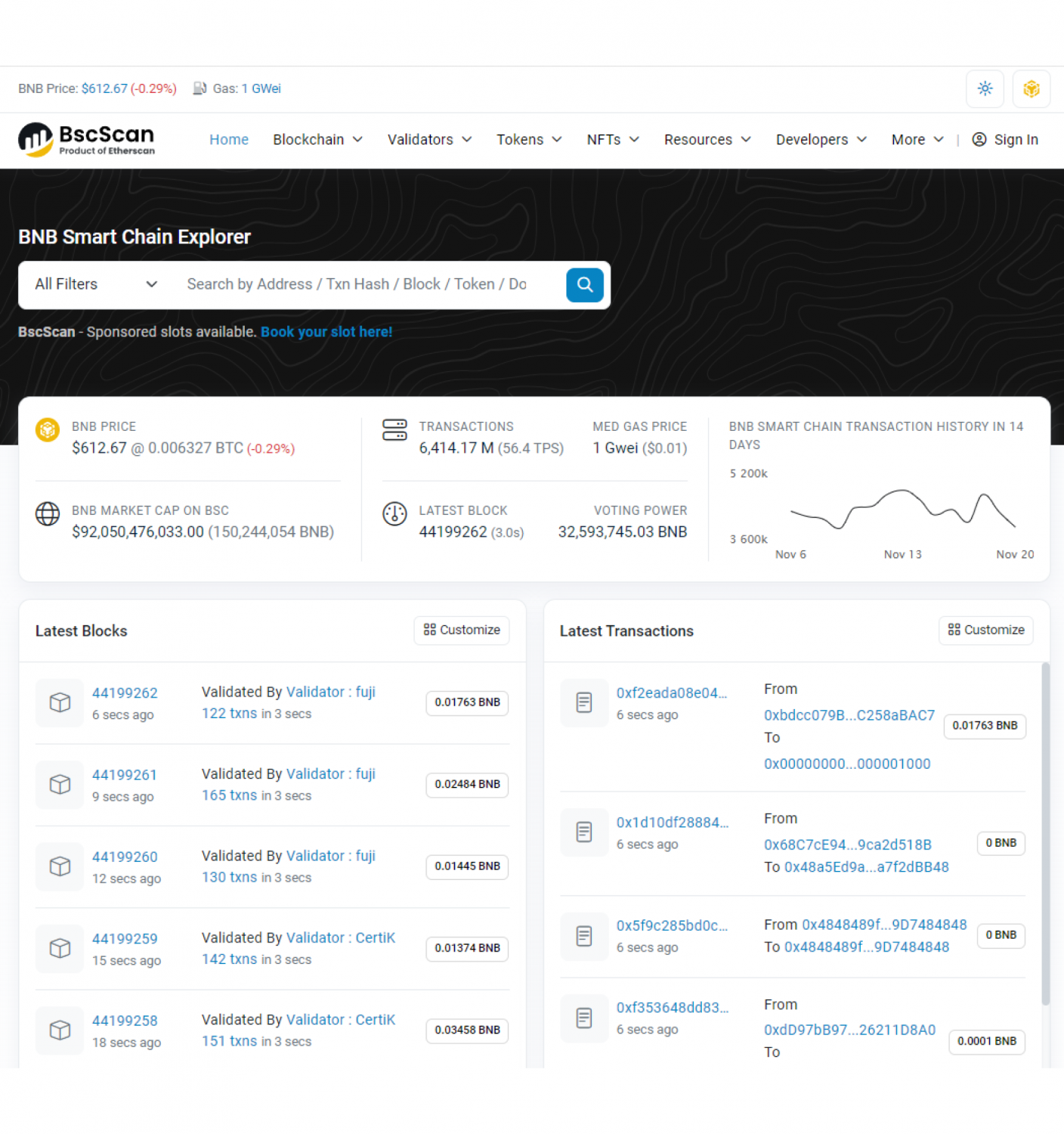Click the document icon for txn 0xf353648dd83
This screenshot has width=1064, height=1134.
coord(584,1018)
